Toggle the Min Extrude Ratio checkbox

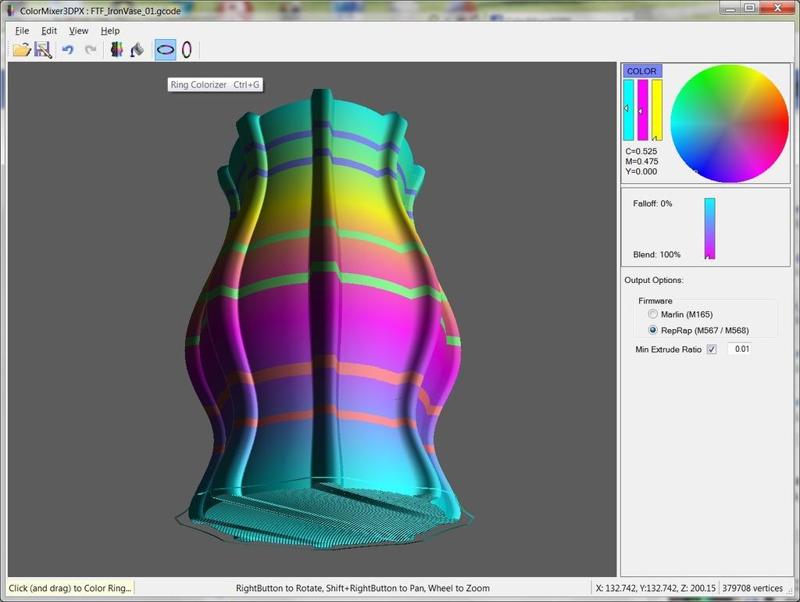712,349
